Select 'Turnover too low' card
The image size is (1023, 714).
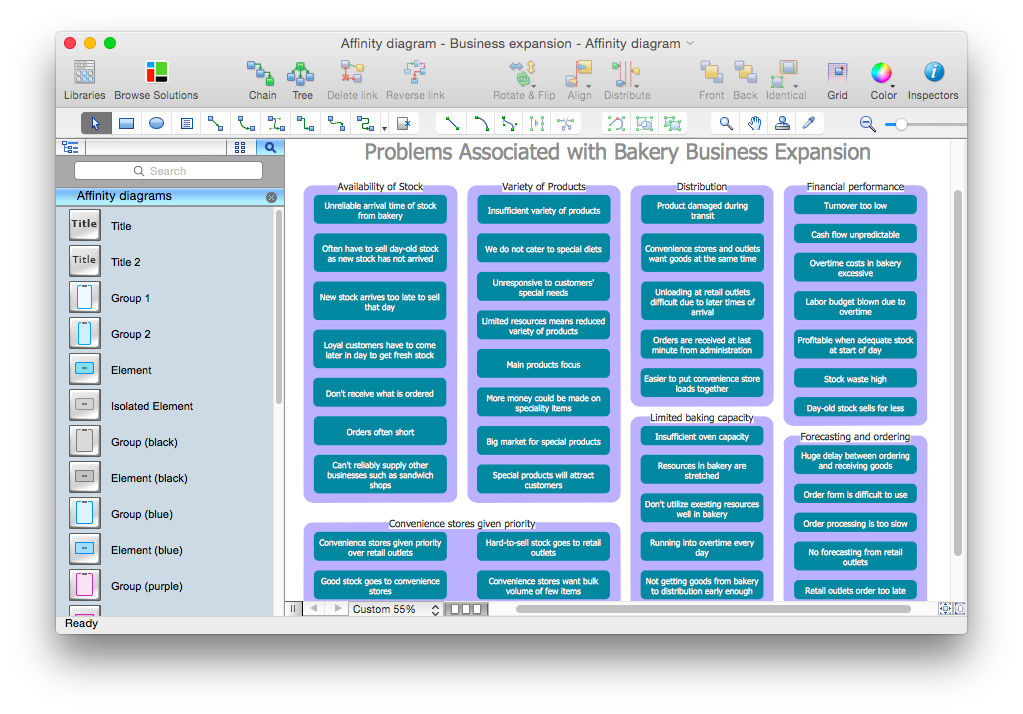coord(855,206)
